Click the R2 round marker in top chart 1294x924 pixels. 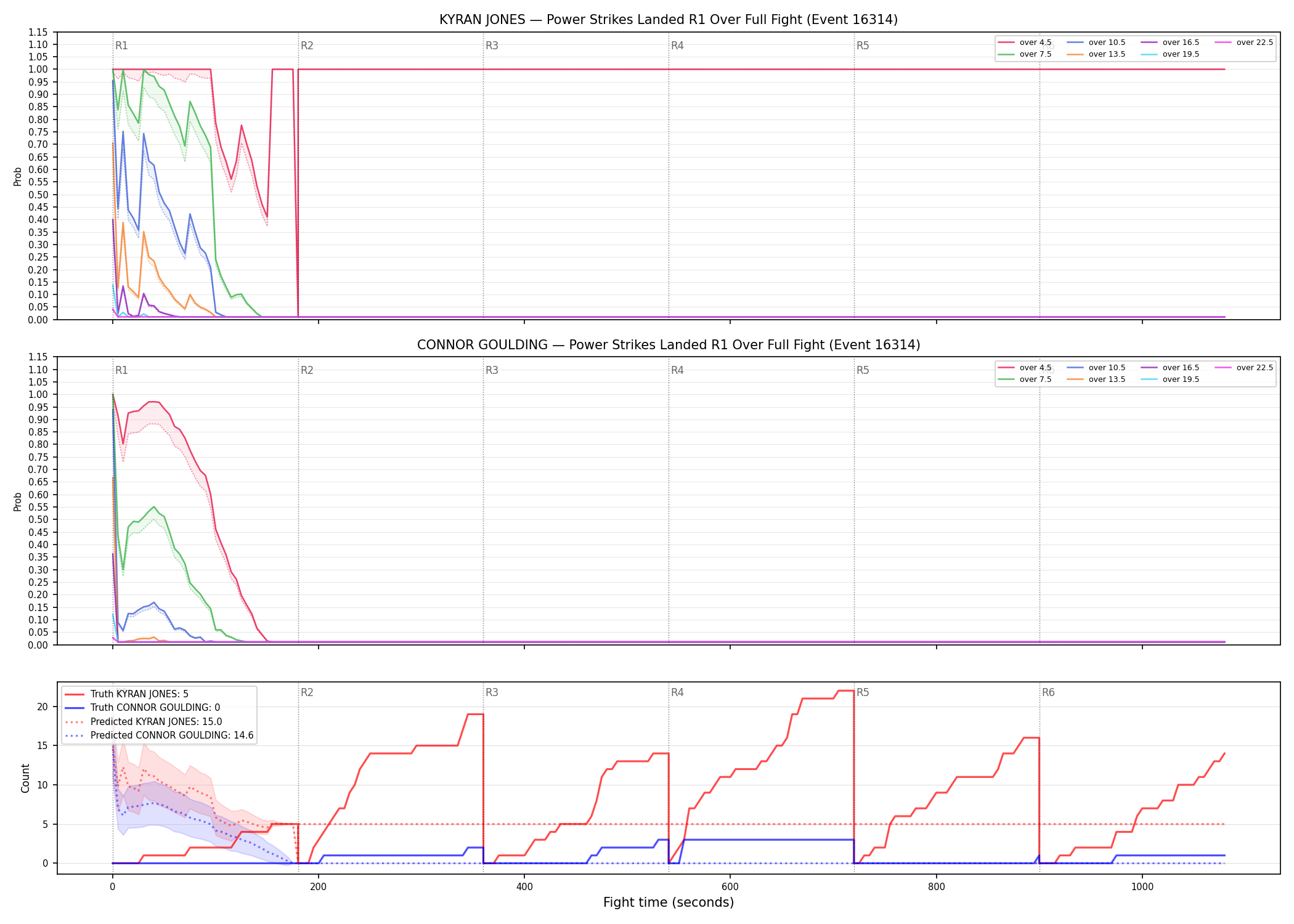coord(307,46)
